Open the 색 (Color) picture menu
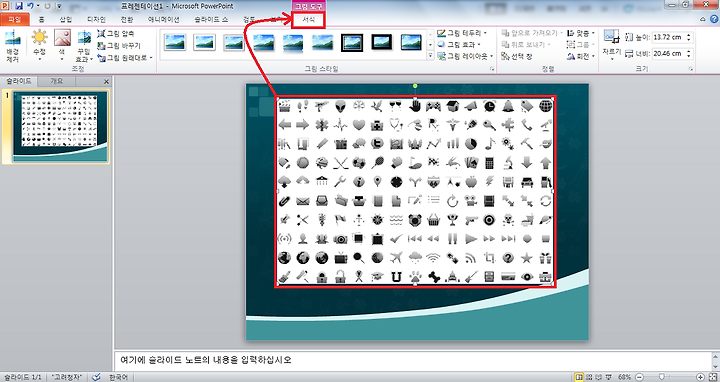Image resolution: width=720 pixels, height=382 pixels. point(62,45)
